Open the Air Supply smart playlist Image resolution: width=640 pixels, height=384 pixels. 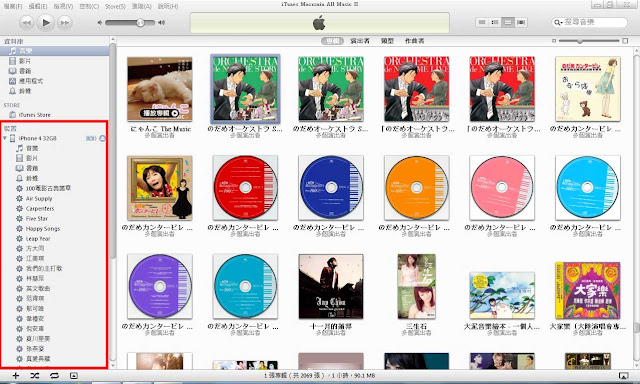[x=39, y=198]
